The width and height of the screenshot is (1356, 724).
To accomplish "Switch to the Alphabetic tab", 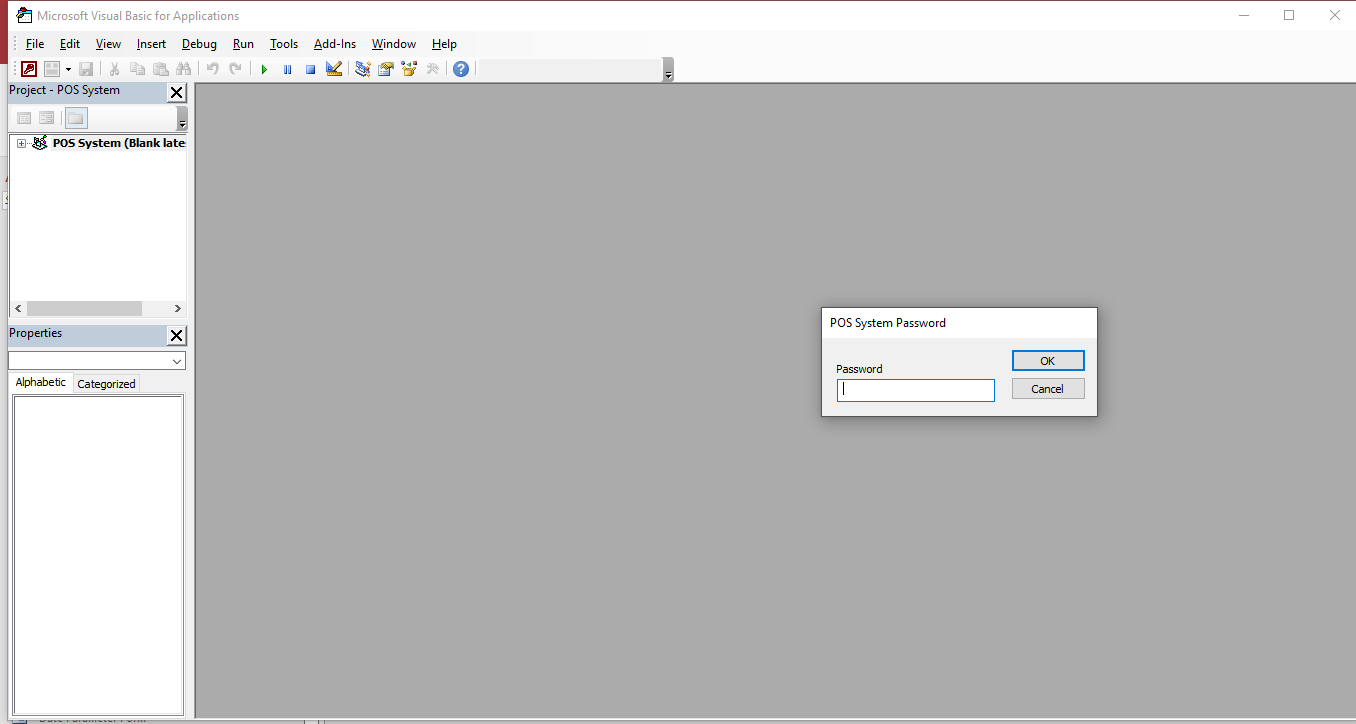I will 41,382.
